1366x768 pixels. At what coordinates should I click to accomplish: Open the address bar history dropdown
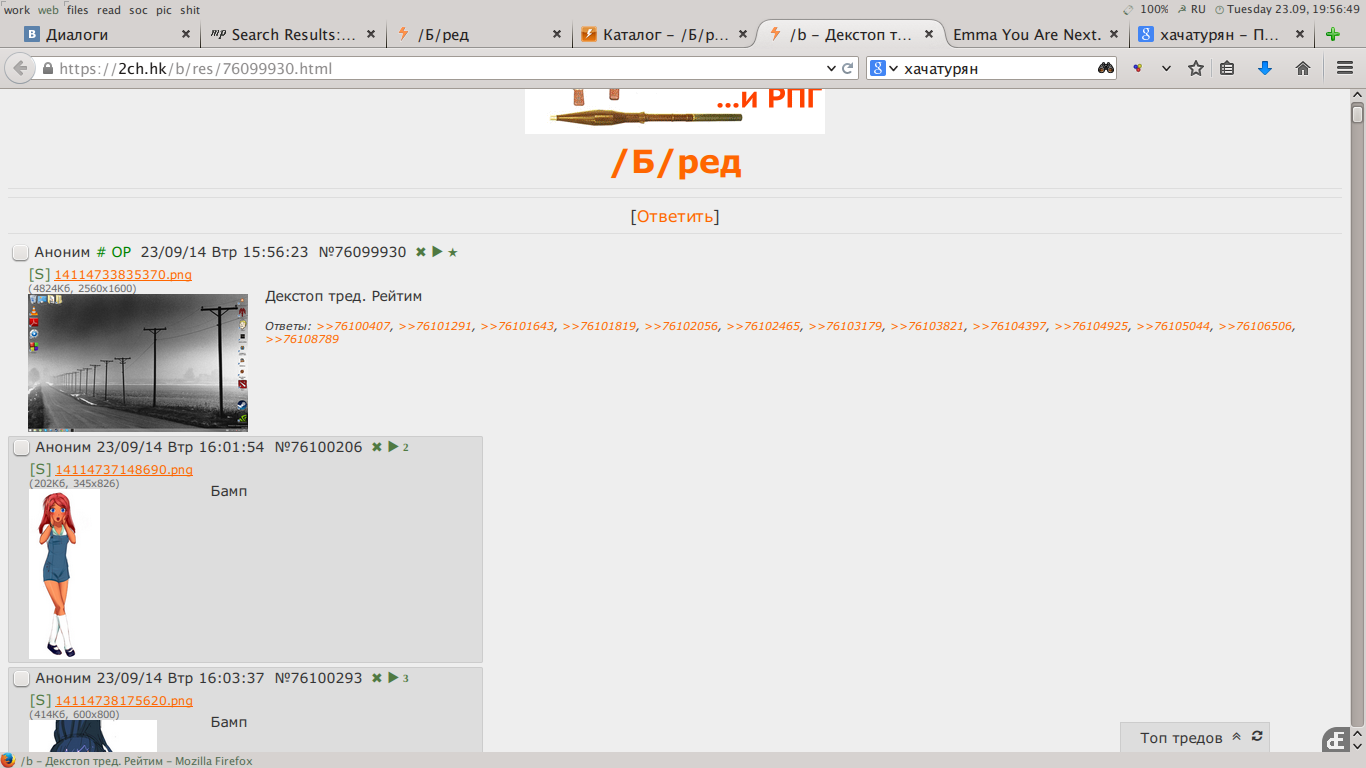[831, 68]
